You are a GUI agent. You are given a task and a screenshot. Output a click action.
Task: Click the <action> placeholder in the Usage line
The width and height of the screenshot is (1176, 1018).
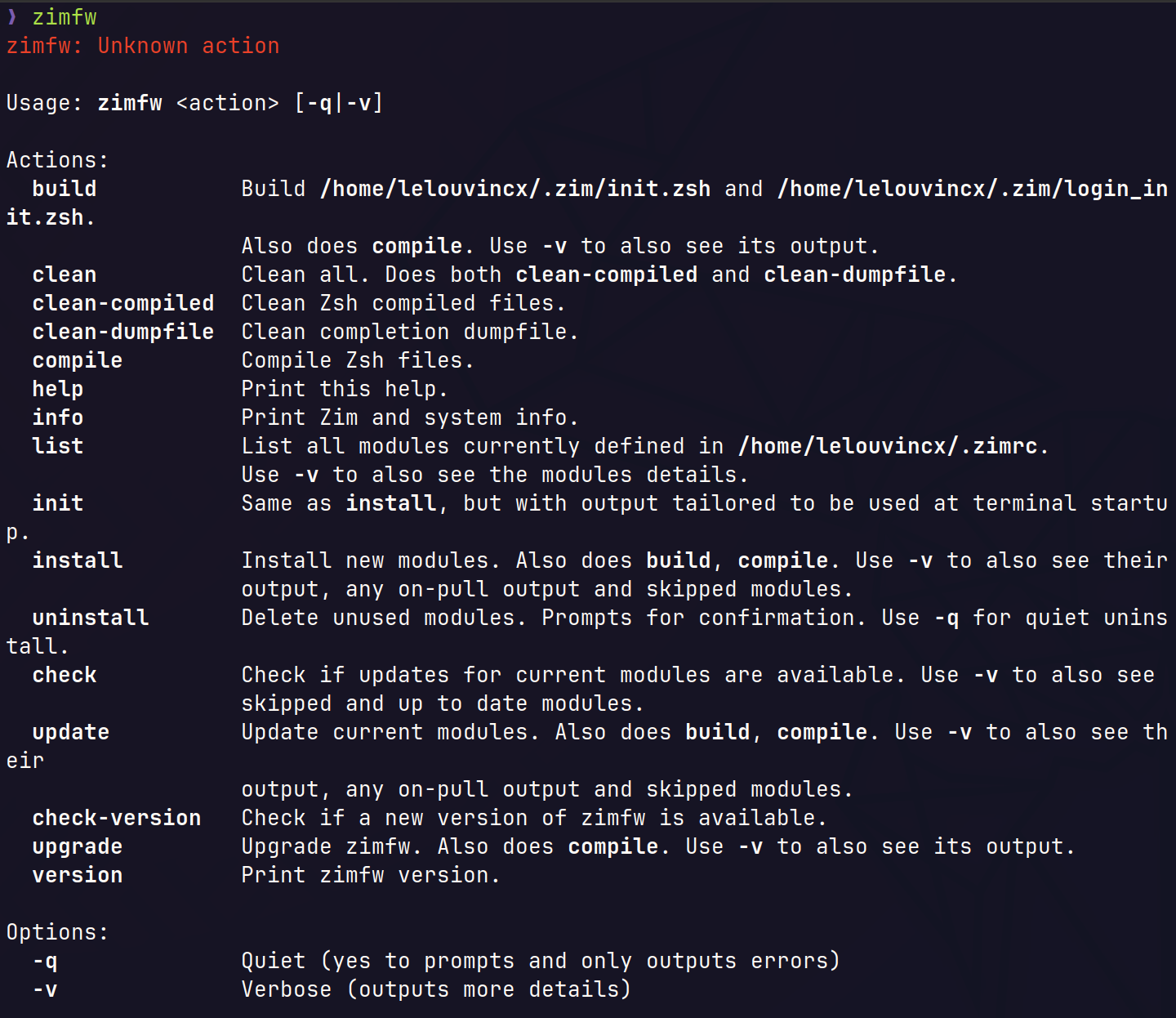click(227, 103)
